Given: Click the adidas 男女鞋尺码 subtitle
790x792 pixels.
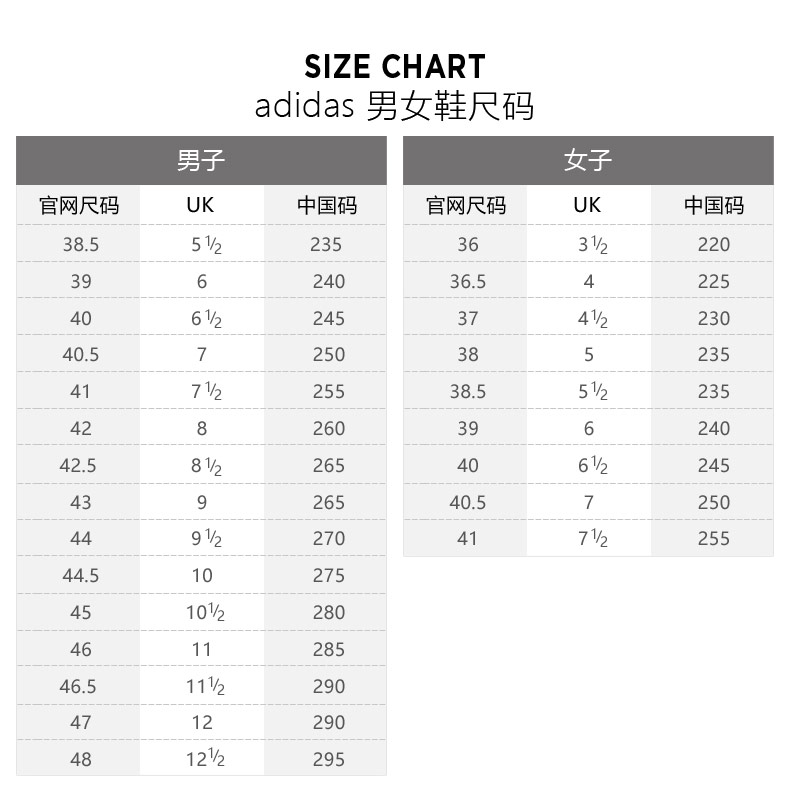Looking at the screenshot, I should point(395,105).
